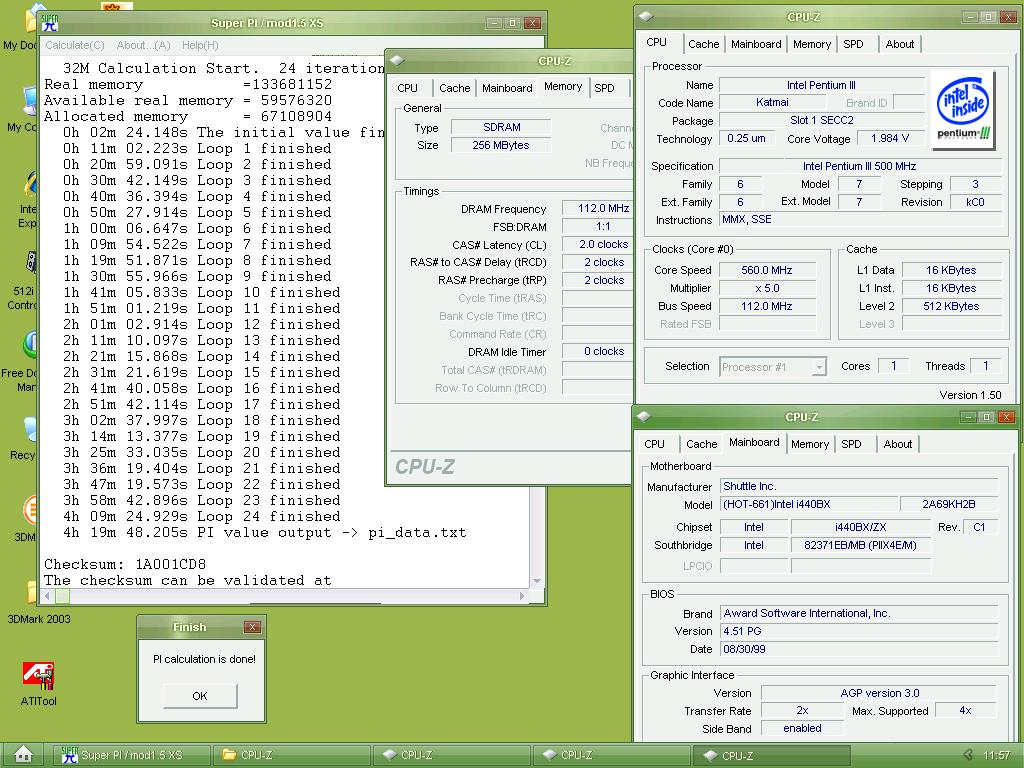Select the SPD tab in the middle CPU-Z window
1024x768 pixels.
click(x=604, y=88)
